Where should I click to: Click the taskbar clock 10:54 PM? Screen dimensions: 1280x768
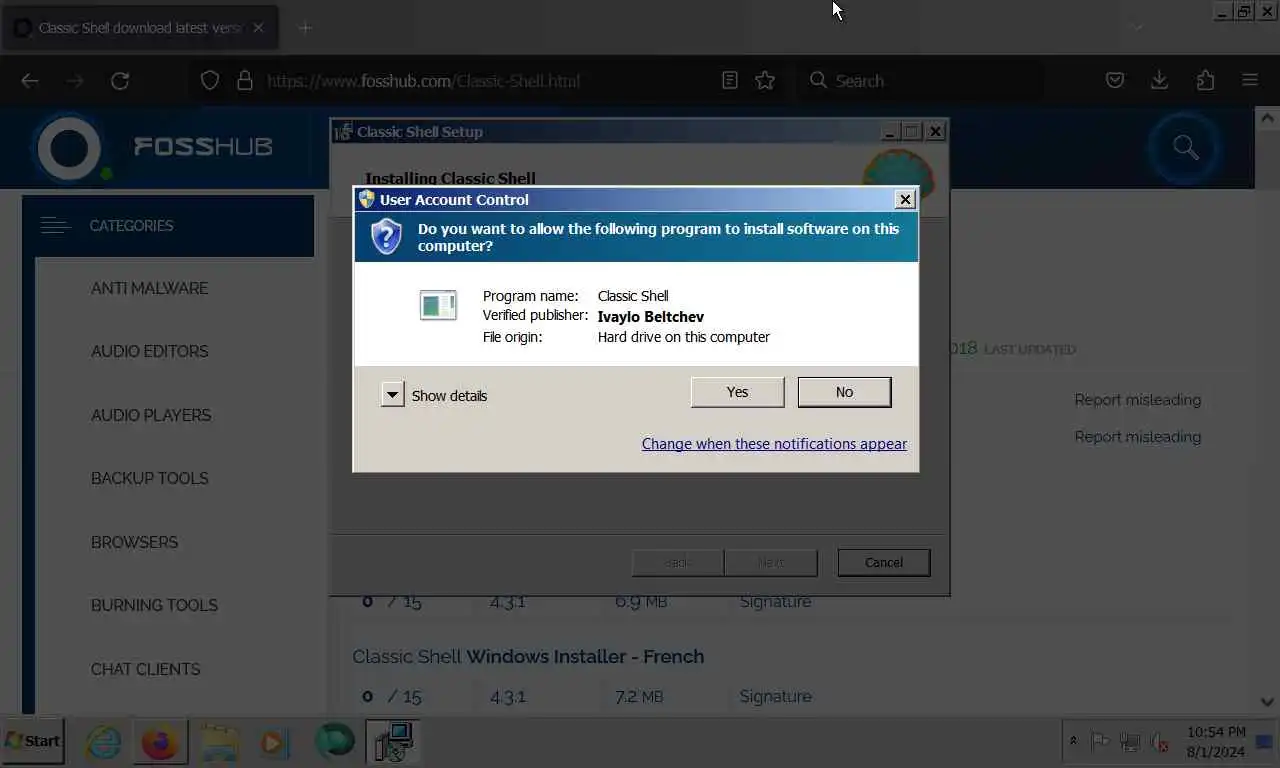(1215, 732)
